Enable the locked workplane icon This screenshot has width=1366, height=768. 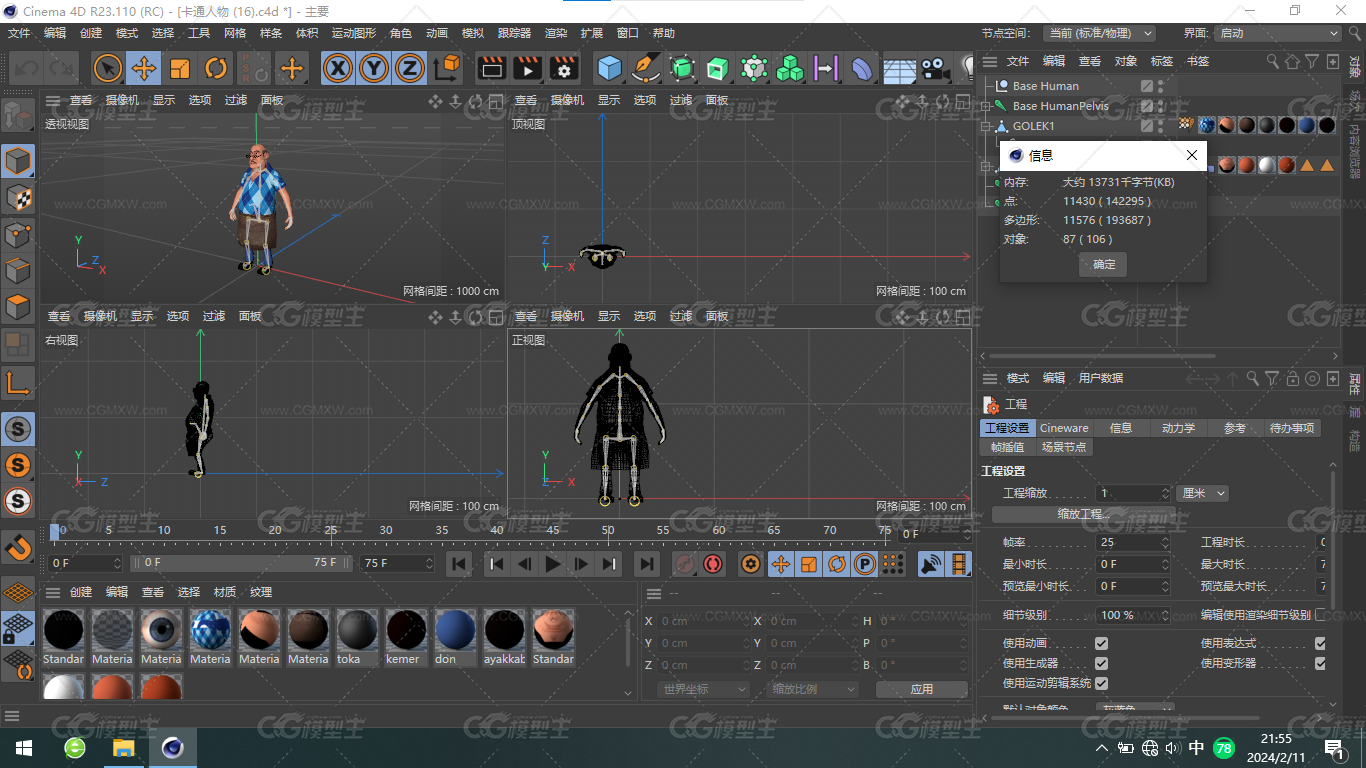tap(18, 628)
